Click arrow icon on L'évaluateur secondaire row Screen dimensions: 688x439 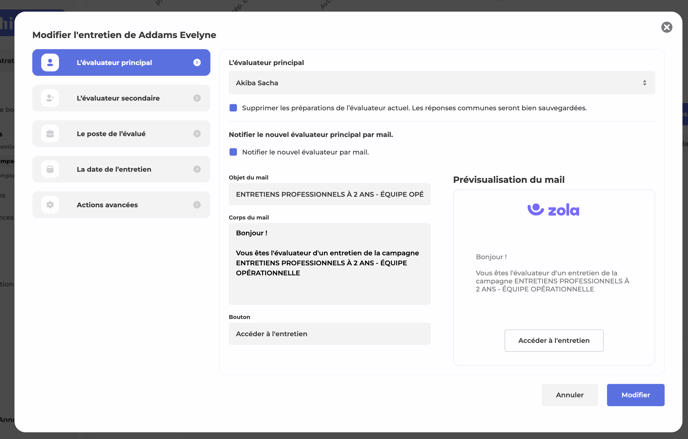pos(197,98)
